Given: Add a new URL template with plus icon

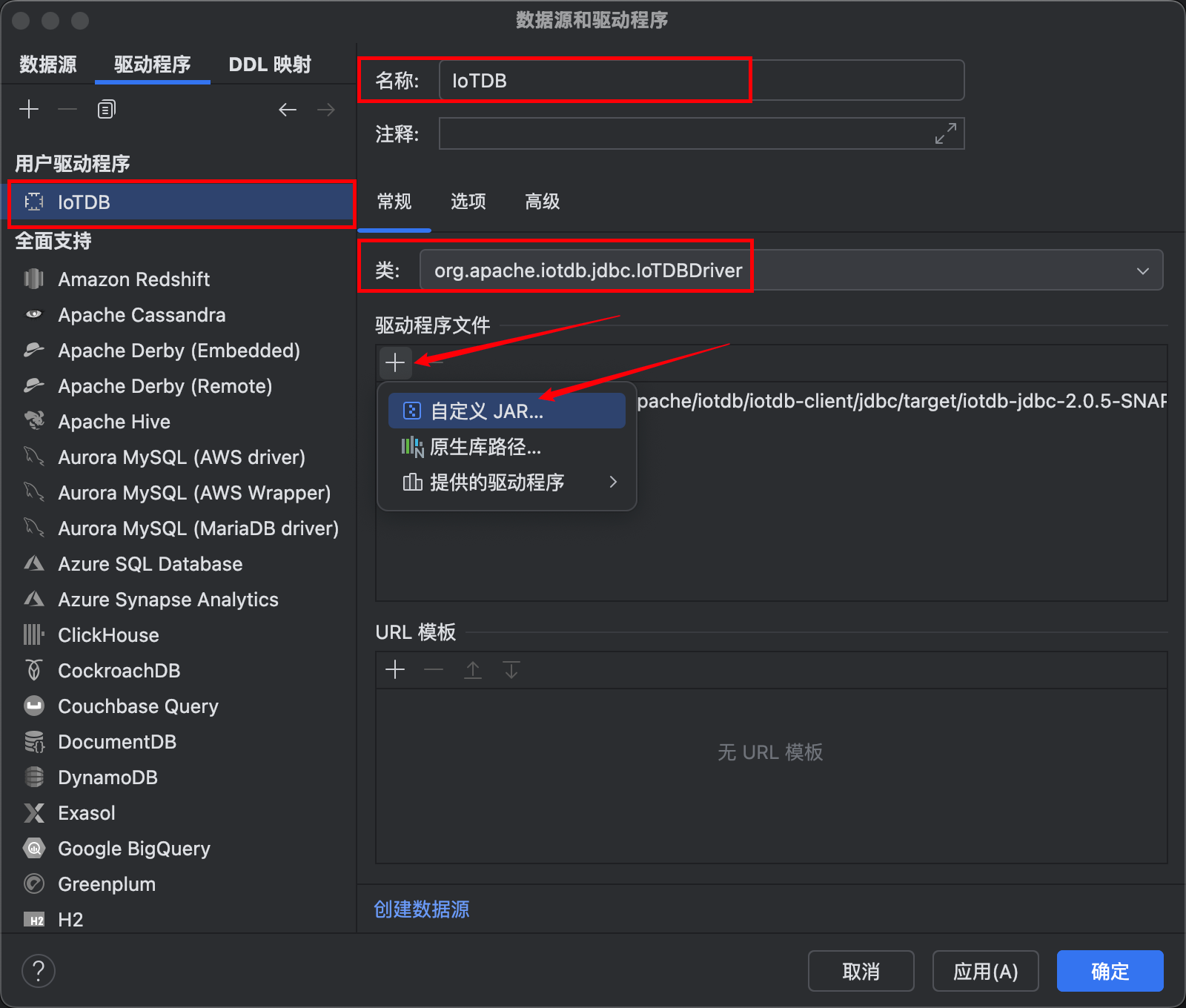Looking at the screenshot, I should click(395, 670).
